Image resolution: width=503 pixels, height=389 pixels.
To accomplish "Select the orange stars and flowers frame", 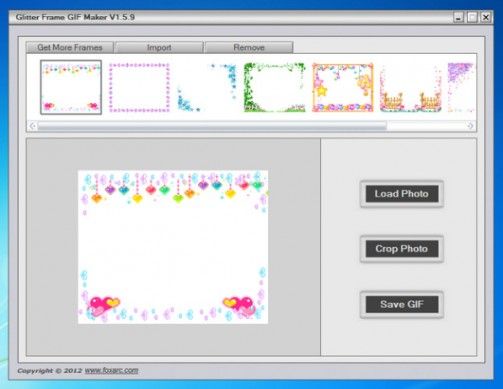I will 343,88.
